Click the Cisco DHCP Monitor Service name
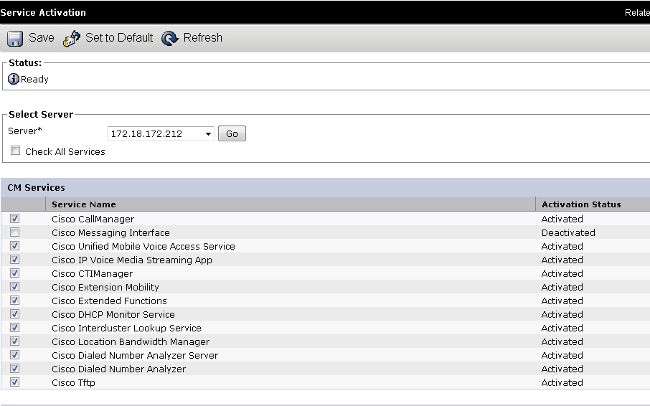Screen dimensions: 650x406 pos(113,314)
